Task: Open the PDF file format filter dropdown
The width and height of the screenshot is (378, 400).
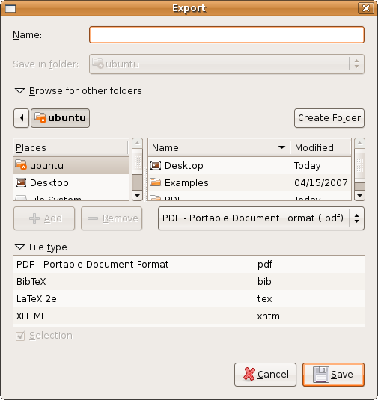Action: (x=261, y=218)
